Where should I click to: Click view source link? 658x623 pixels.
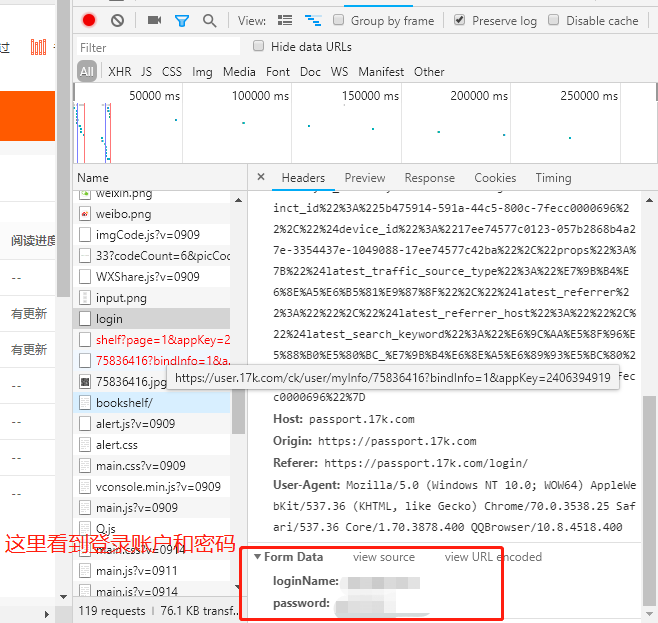tap(384, 557)
